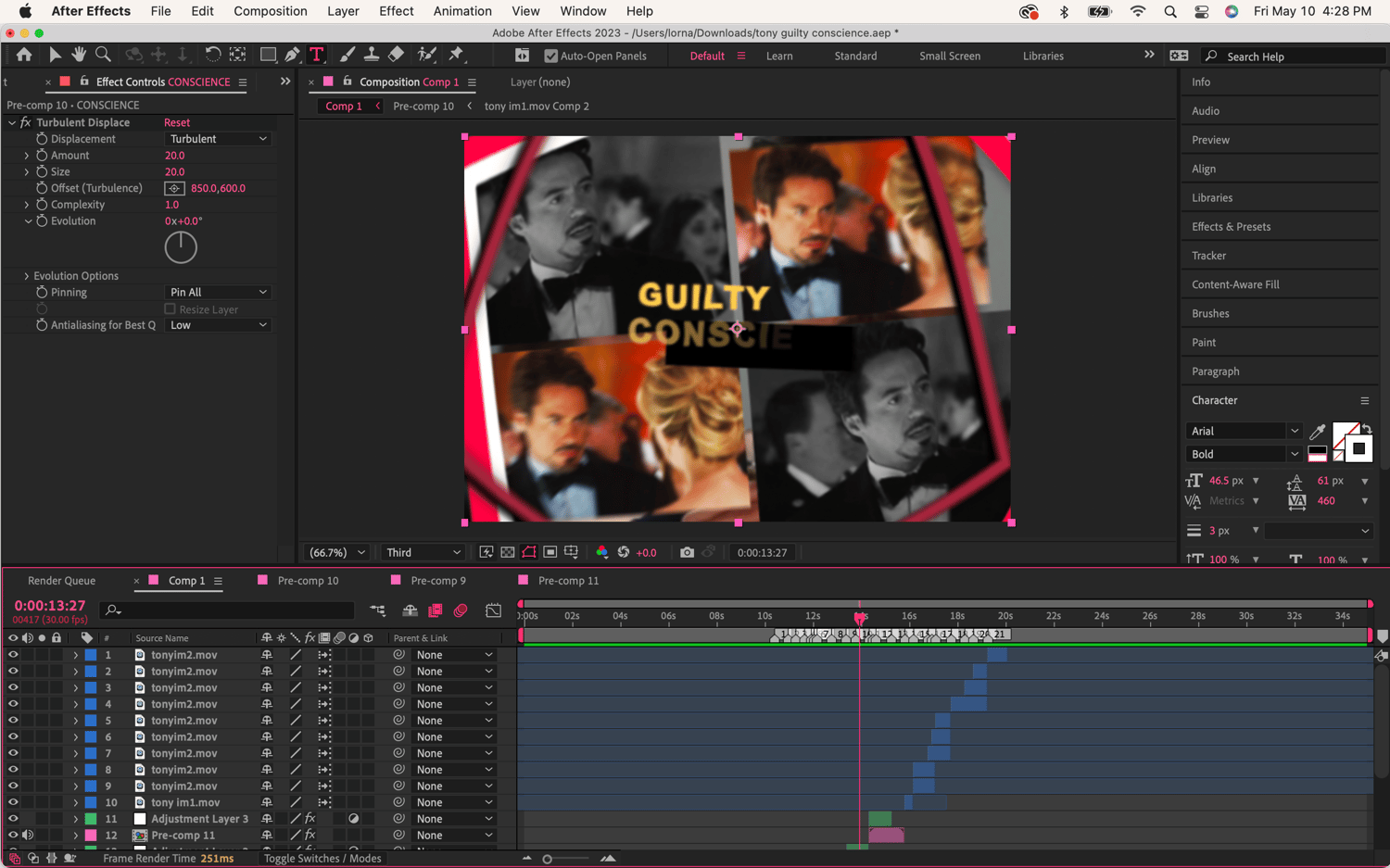Open the resolution dropdown showing Third
The image size is (1390, 868).
coord(423,552)
